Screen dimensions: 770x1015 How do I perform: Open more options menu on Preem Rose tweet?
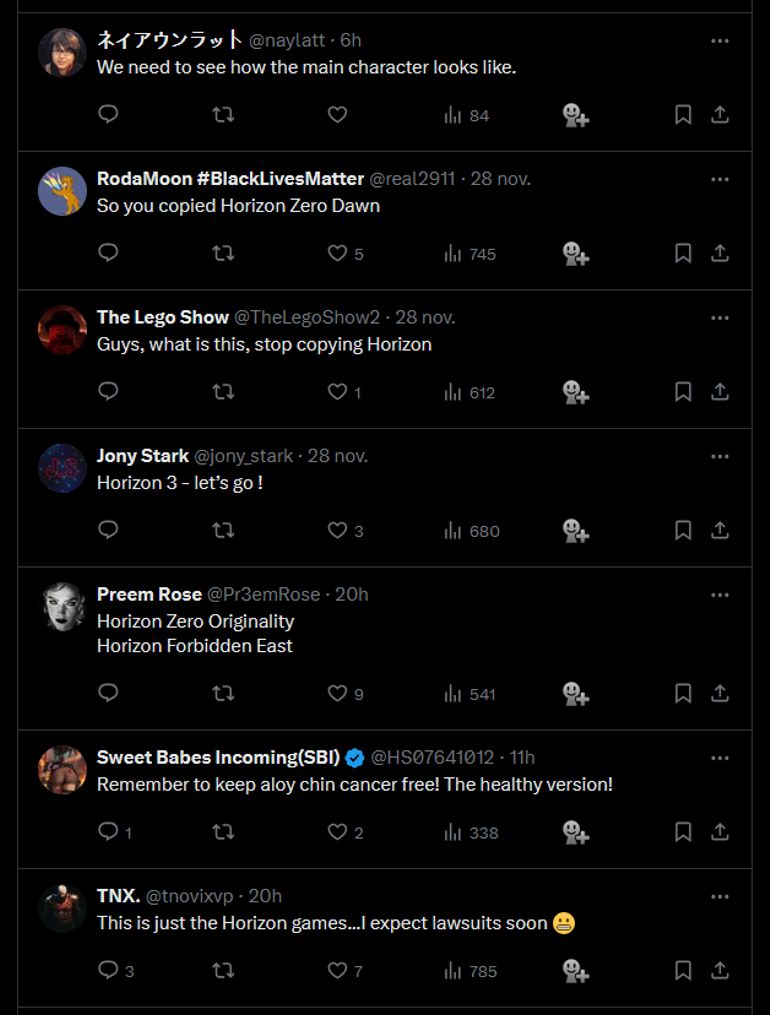coord(719,595)
